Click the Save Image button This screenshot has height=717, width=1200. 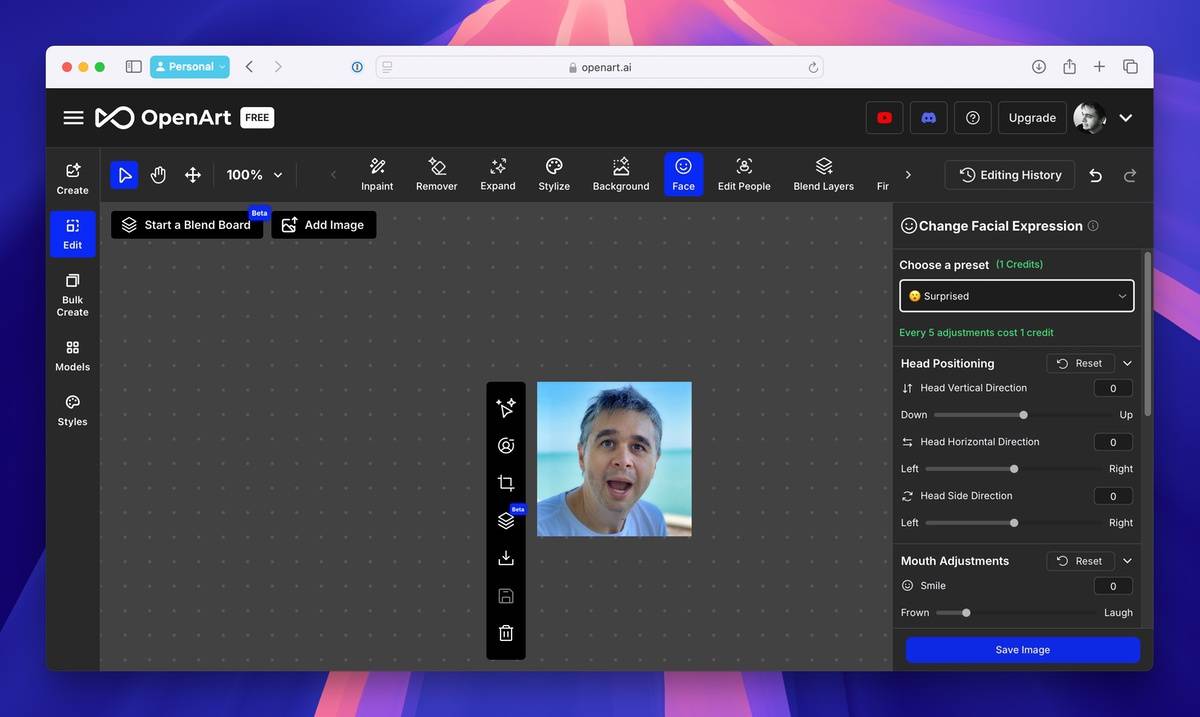pos(1022,650)
